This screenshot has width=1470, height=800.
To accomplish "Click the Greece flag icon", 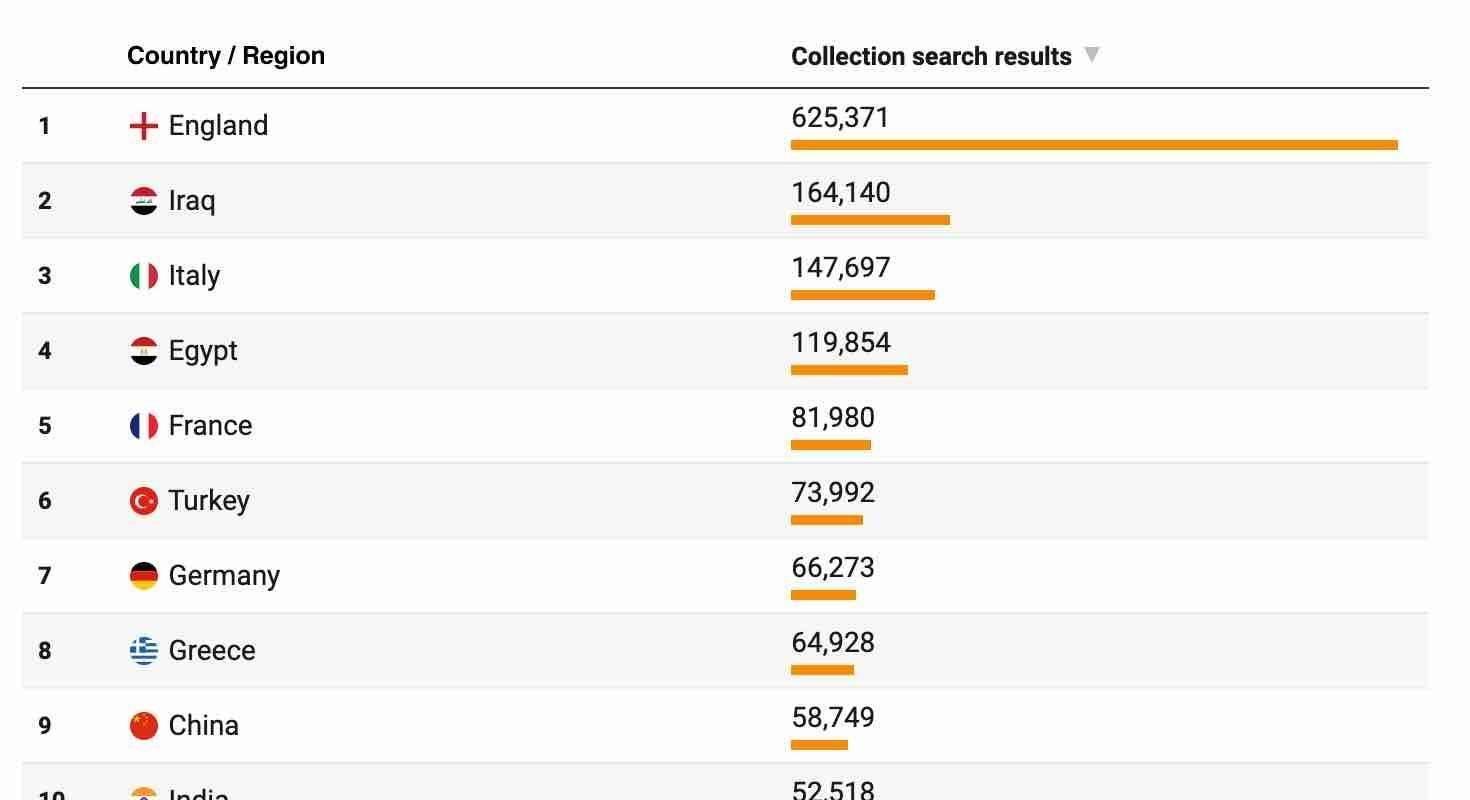I will [x=144, y=651].
